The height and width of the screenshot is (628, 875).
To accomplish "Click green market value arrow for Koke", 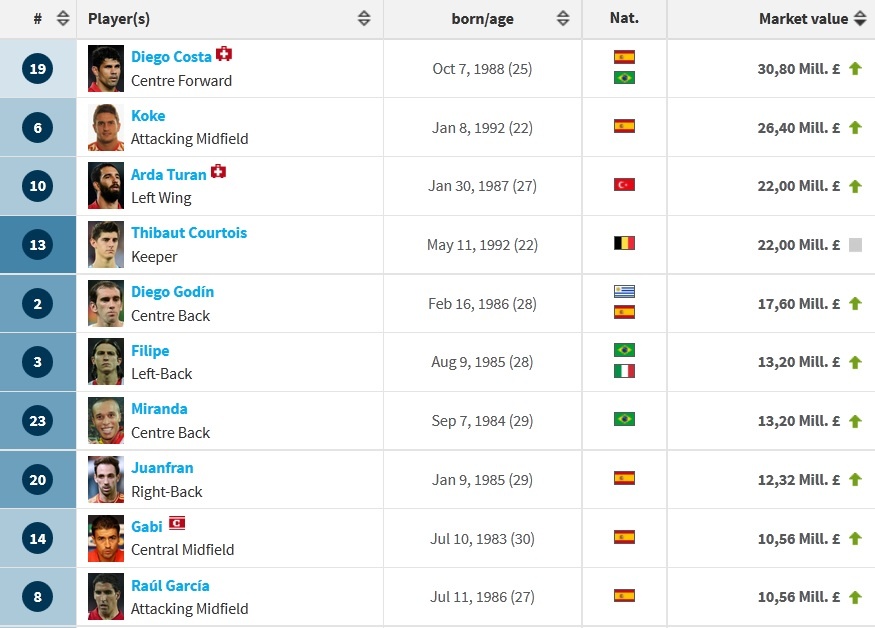I will (855, 127).
